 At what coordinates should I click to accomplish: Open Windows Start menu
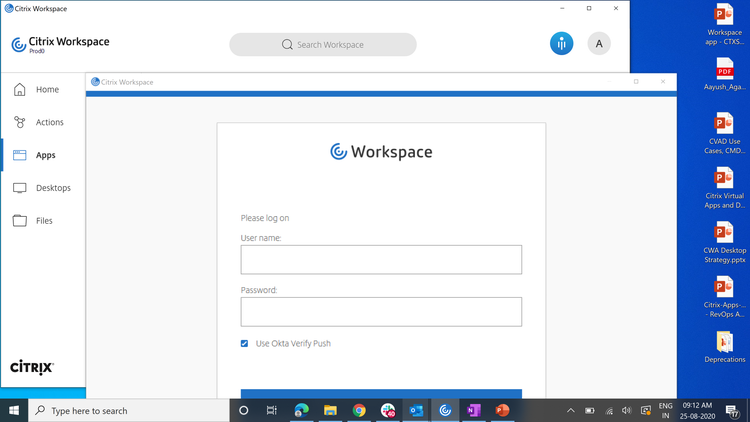pyautogui.click(x=14, y=411)
